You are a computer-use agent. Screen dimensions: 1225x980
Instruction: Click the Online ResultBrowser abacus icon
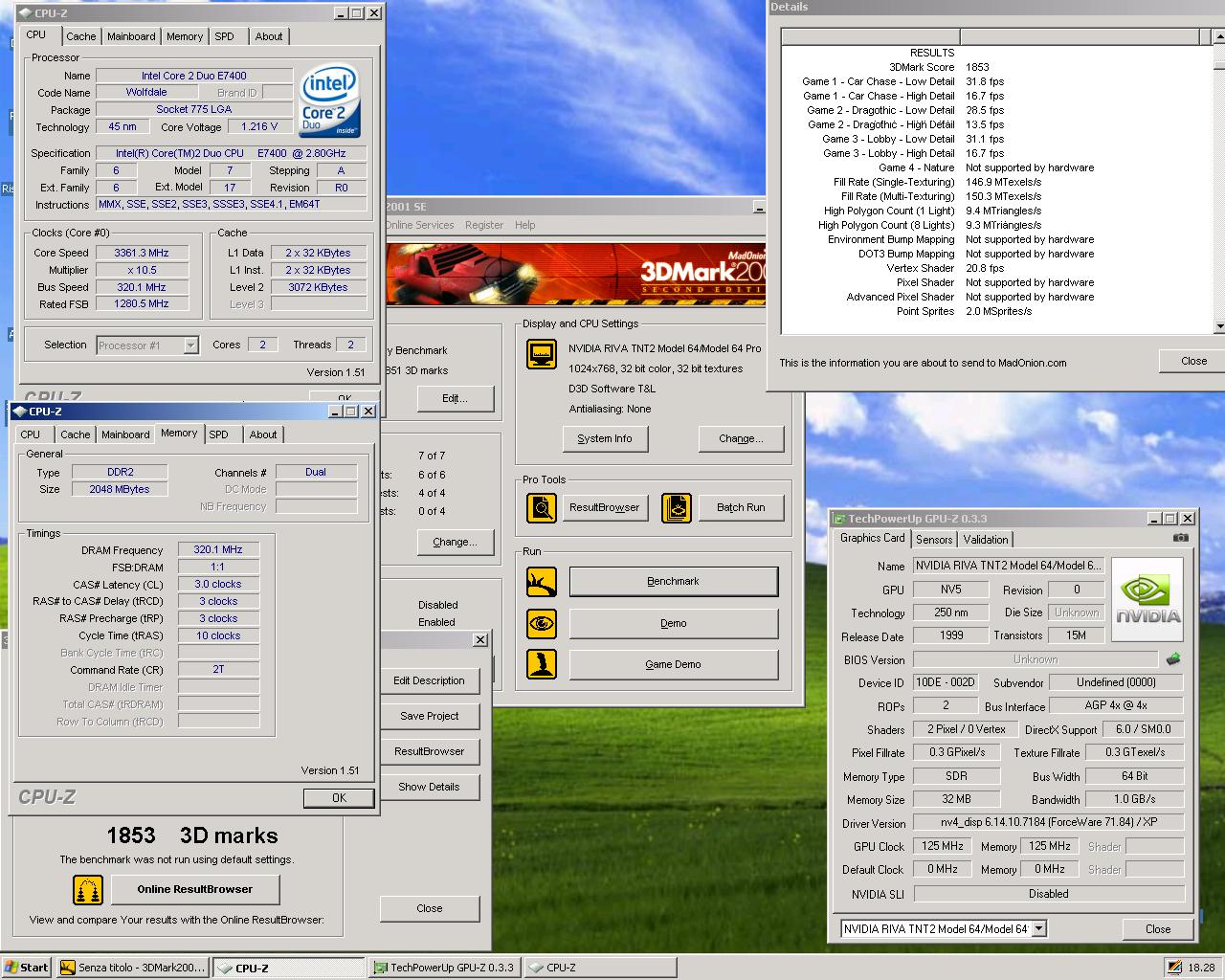coord(88,889)
